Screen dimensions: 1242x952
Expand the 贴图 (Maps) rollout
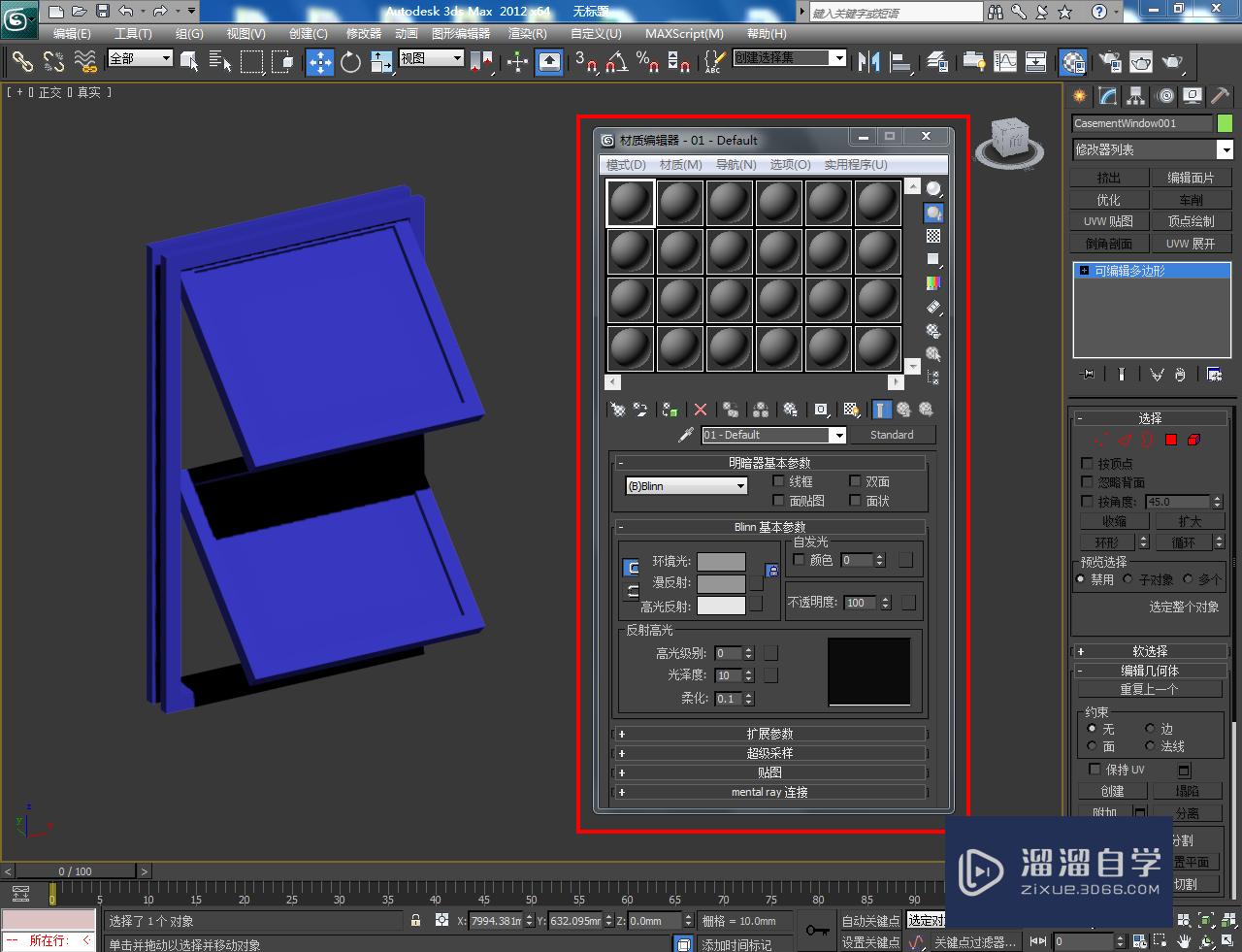coord(770,772)
